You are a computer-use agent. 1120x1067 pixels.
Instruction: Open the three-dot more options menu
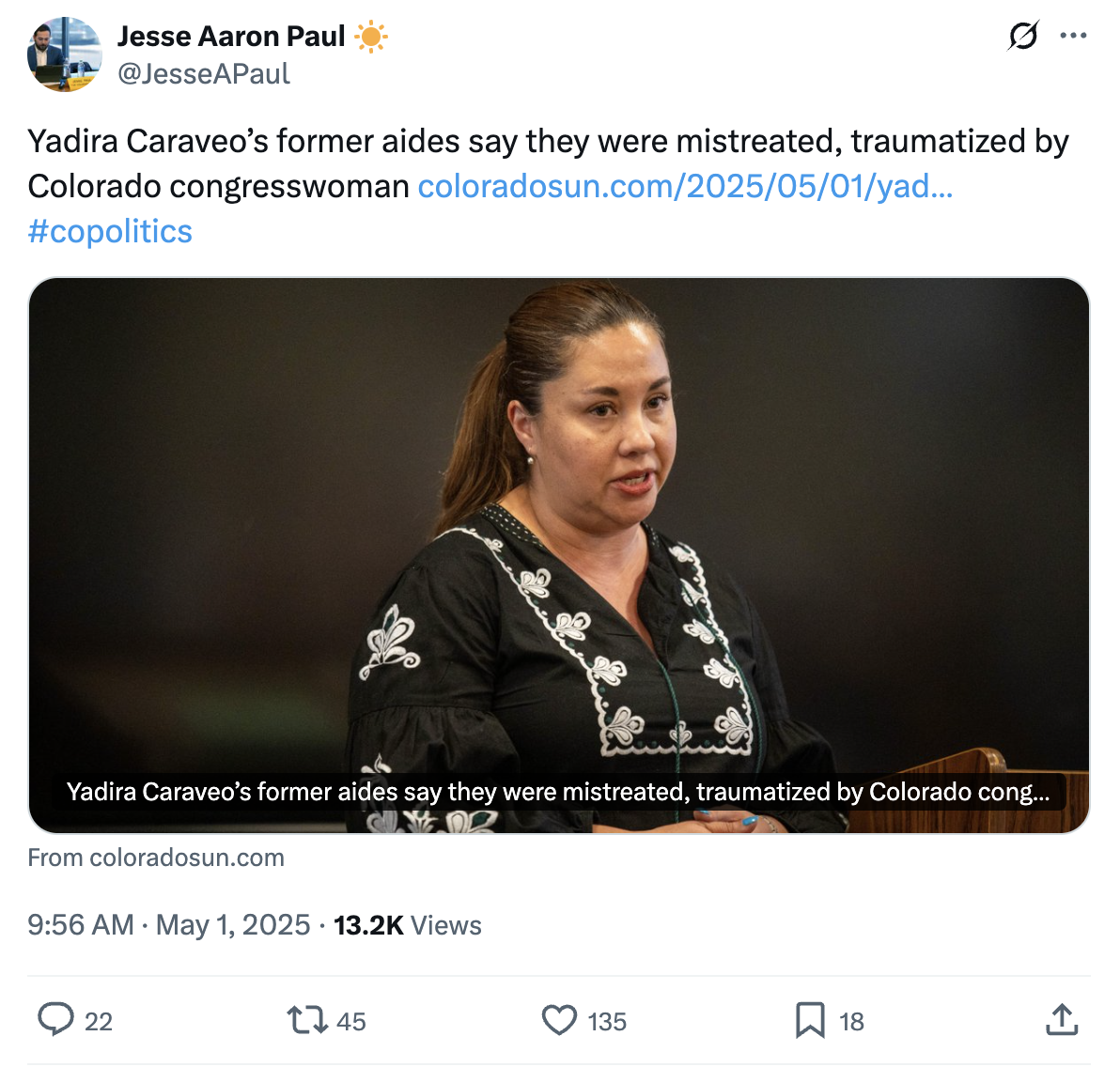click(x=1073, y=36)
